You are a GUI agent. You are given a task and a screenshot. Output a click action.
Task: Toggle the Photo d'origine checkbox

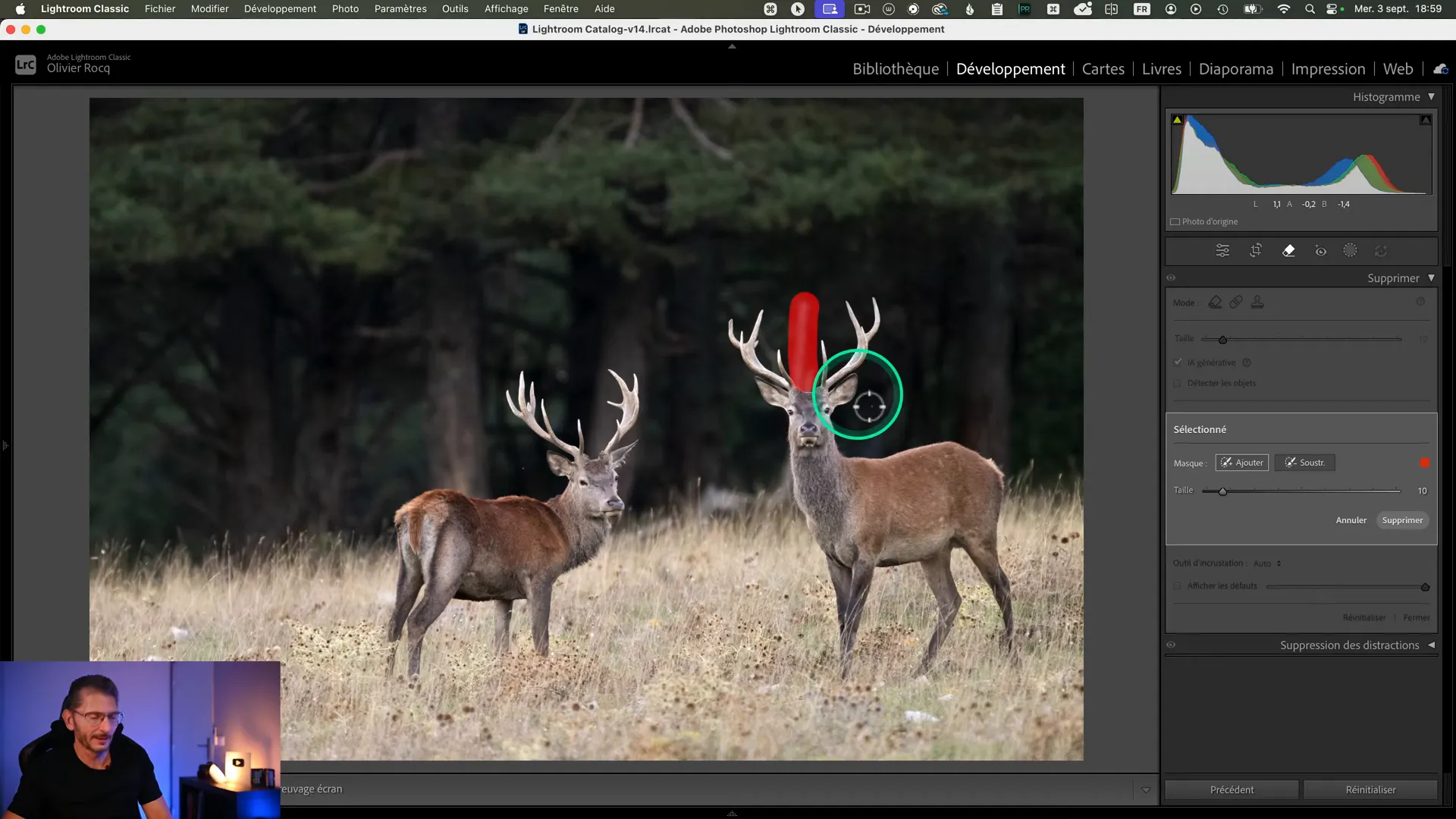point(1175,221)
